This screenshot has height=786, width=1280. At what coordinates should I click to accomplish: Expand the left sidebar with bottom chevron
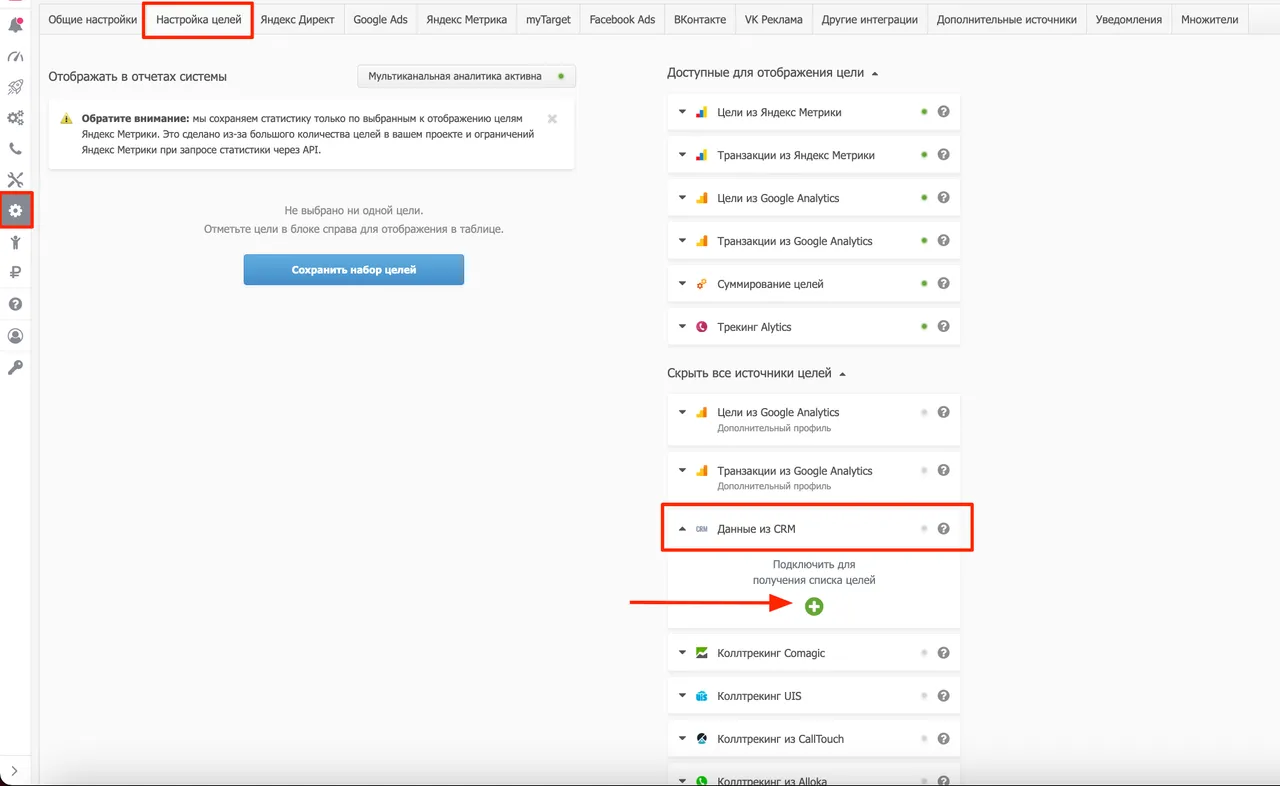[x=15, y=770]
